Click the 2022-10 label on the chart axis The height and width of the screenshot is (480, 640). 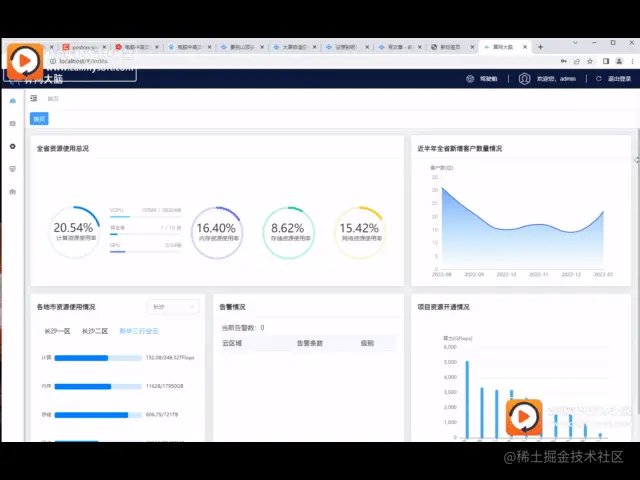pos(506,274)
